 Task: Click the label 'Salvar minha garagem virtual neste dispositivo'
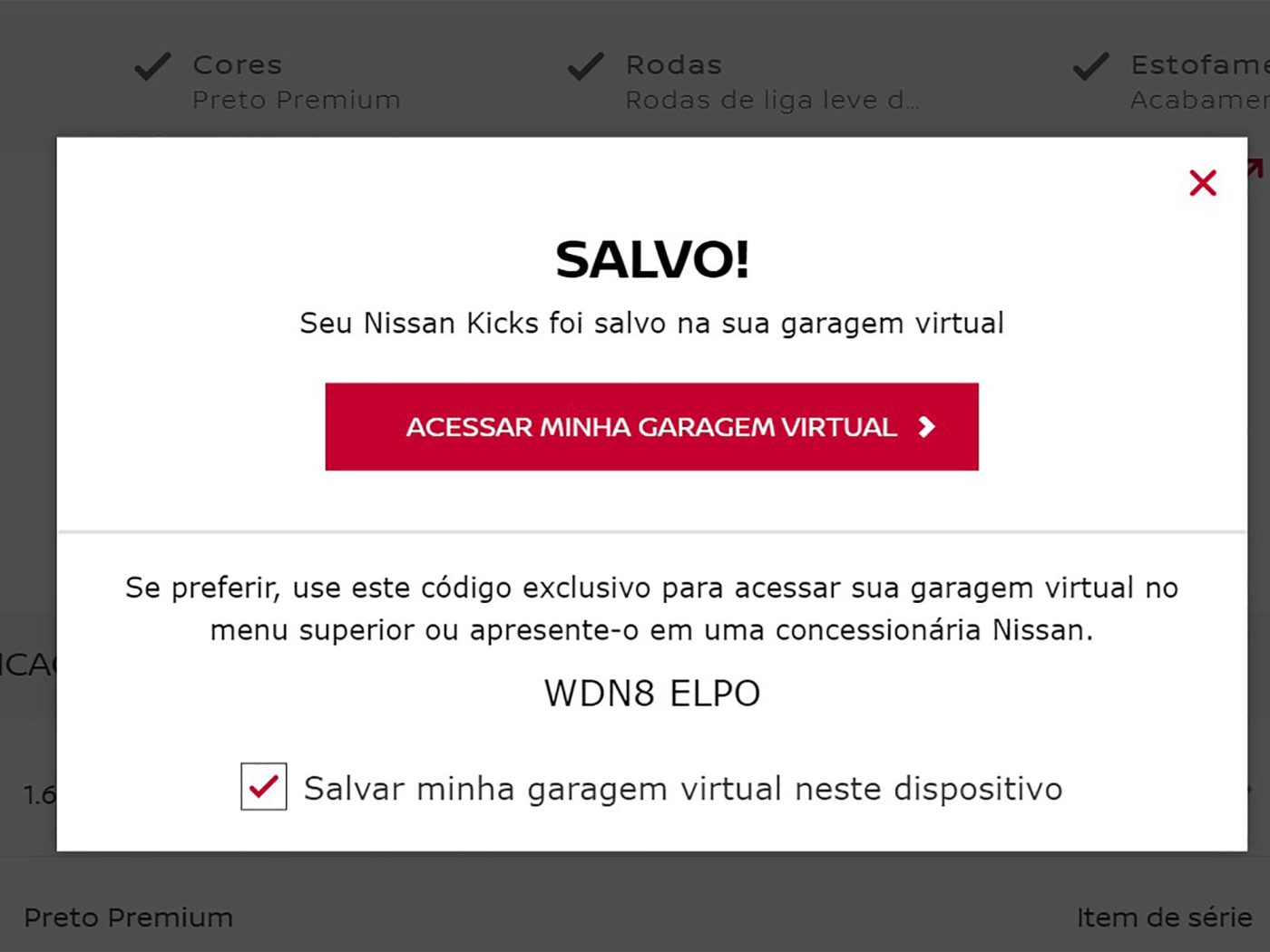click(682, 789)
